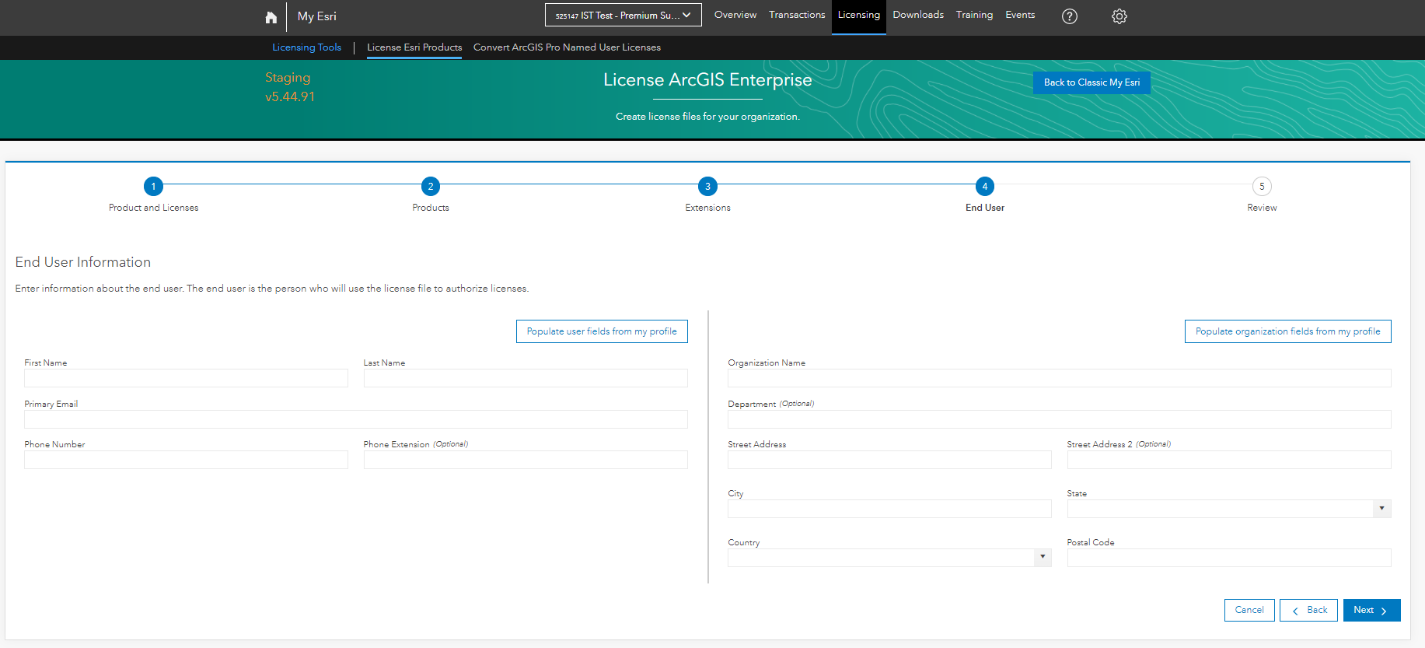This screenshot has width=1425, height=648.
Task: Open the Overview tab
Action: click(735, 15)
